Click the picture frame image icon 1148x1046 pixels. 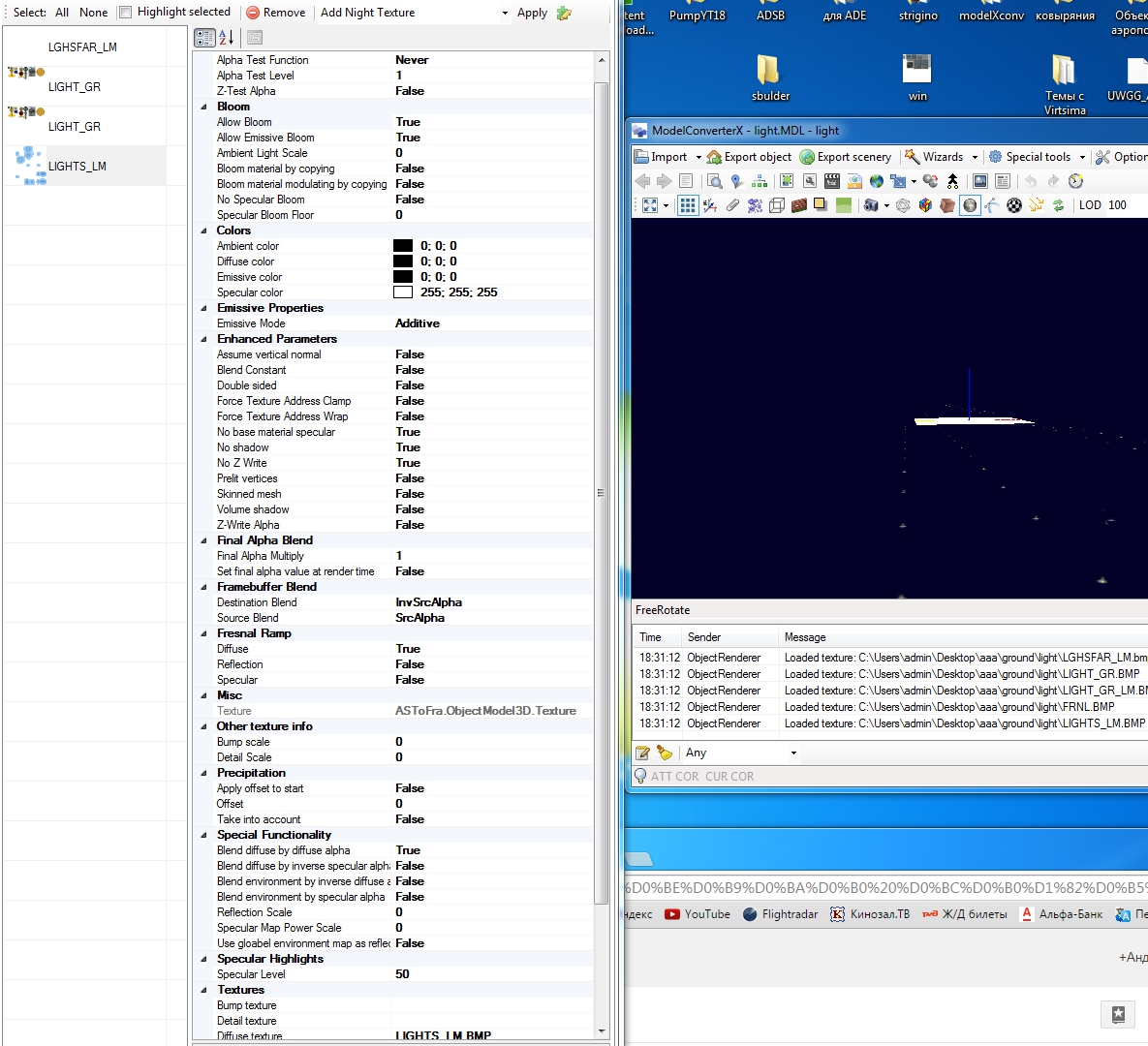[980, 181]
